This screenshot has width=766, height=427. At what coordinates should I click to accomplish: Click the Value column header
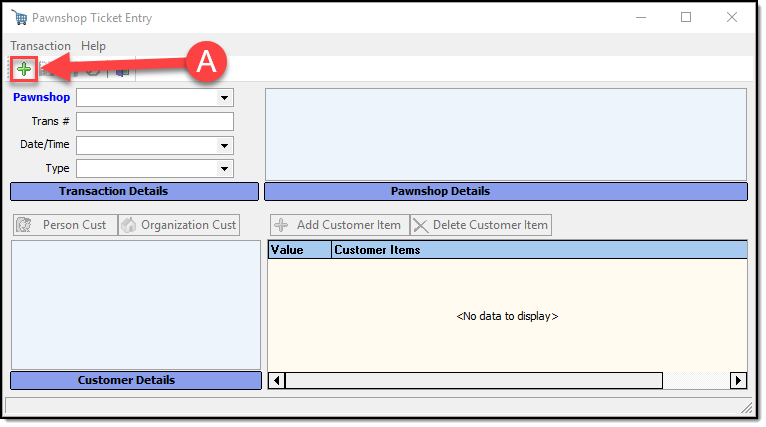299,250
